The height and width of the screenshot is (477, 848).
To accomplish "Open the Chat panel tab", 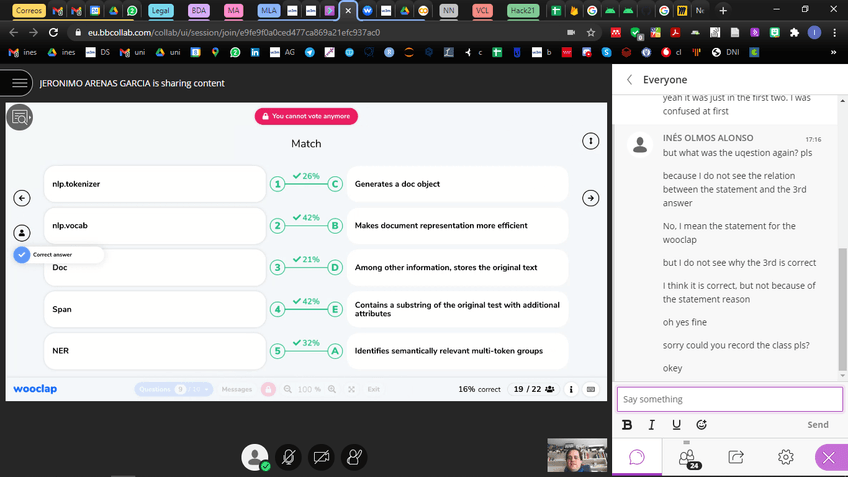I will (x=637, y=458).
